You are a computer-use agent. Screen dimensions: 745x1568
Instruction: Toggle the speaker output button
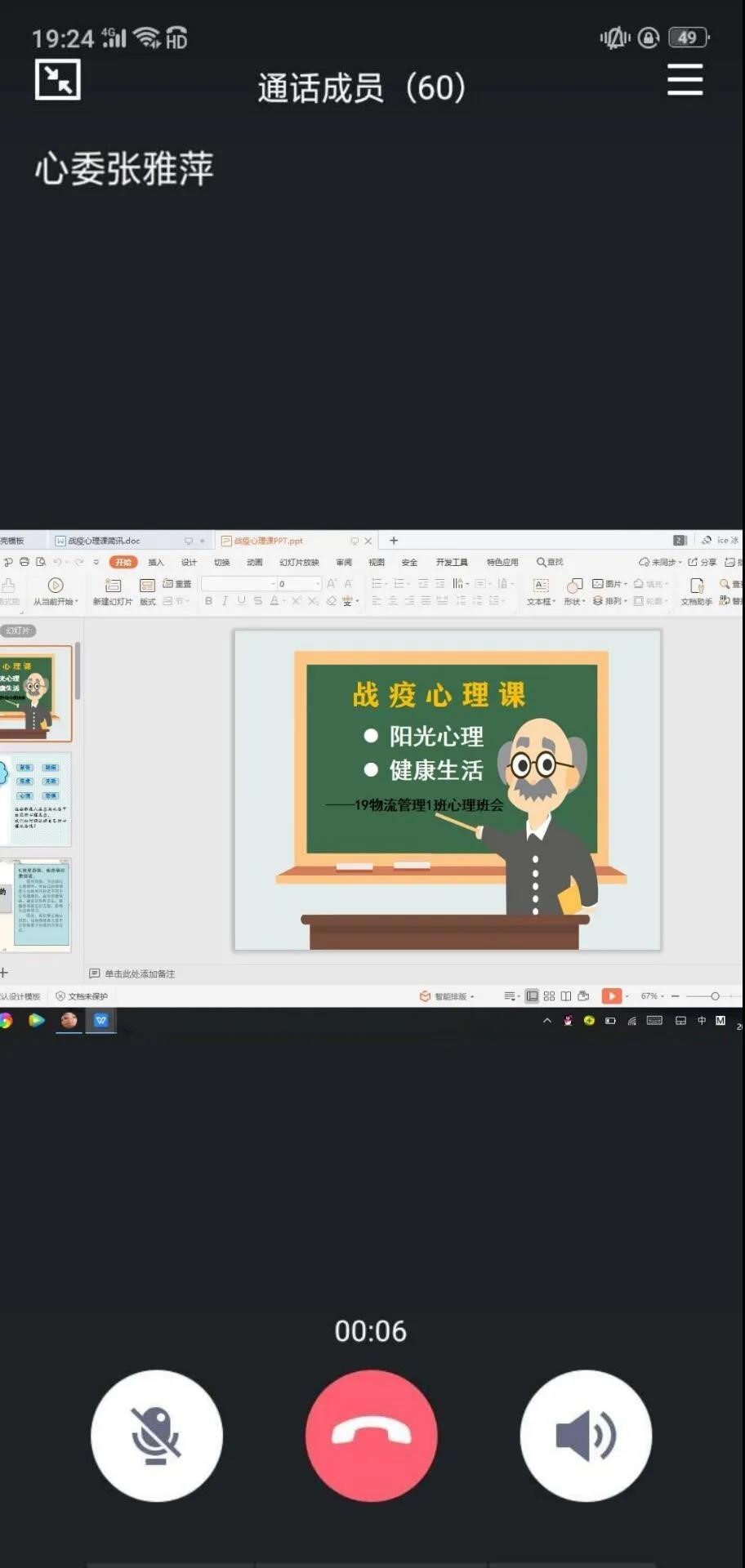(x=586, y=1435)
